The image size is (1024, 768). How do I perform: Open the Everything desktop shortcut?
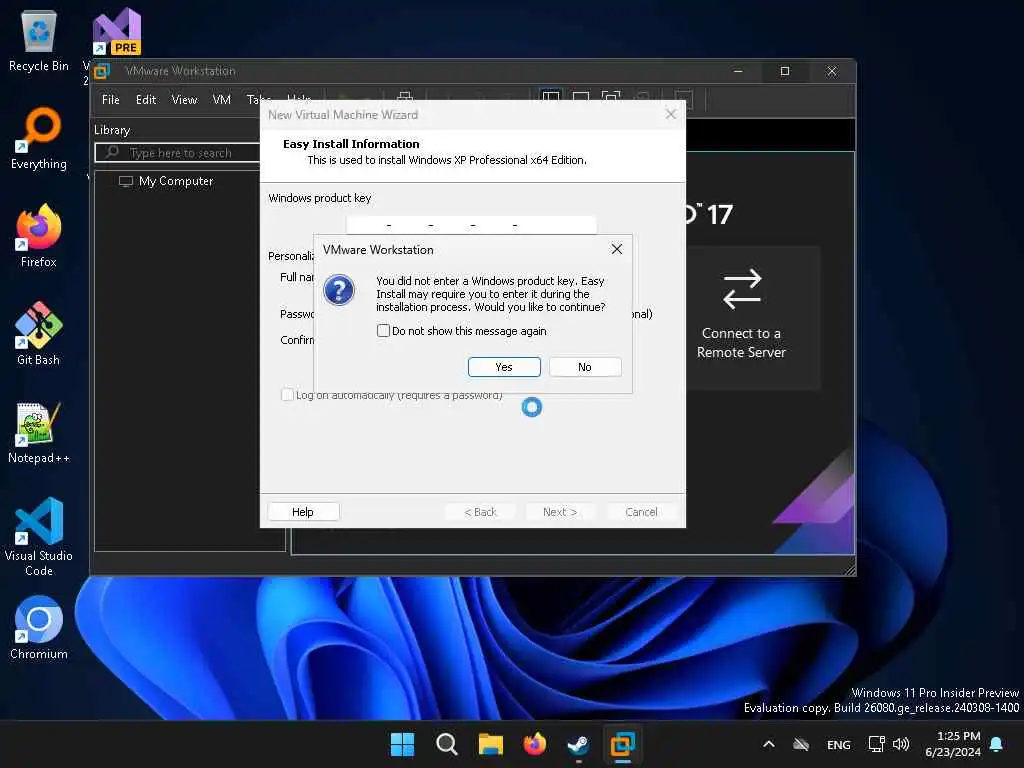click(39, 138)
